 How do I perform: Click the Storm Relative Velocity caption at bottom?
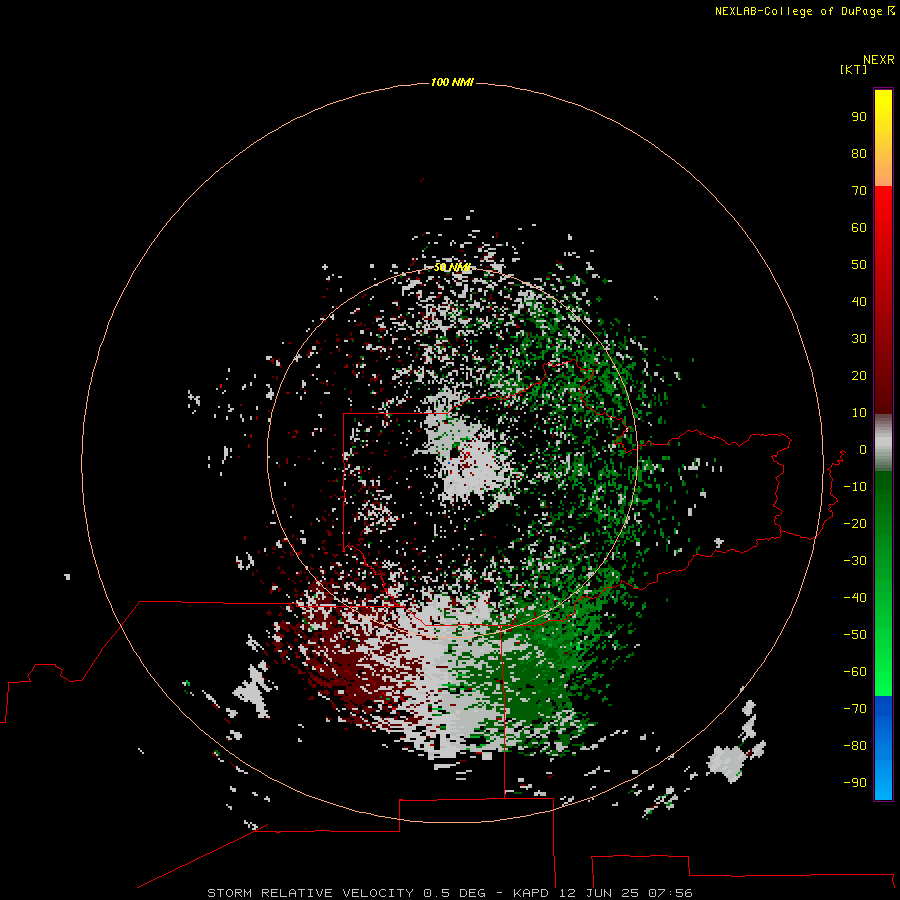[x=450, y=893]
